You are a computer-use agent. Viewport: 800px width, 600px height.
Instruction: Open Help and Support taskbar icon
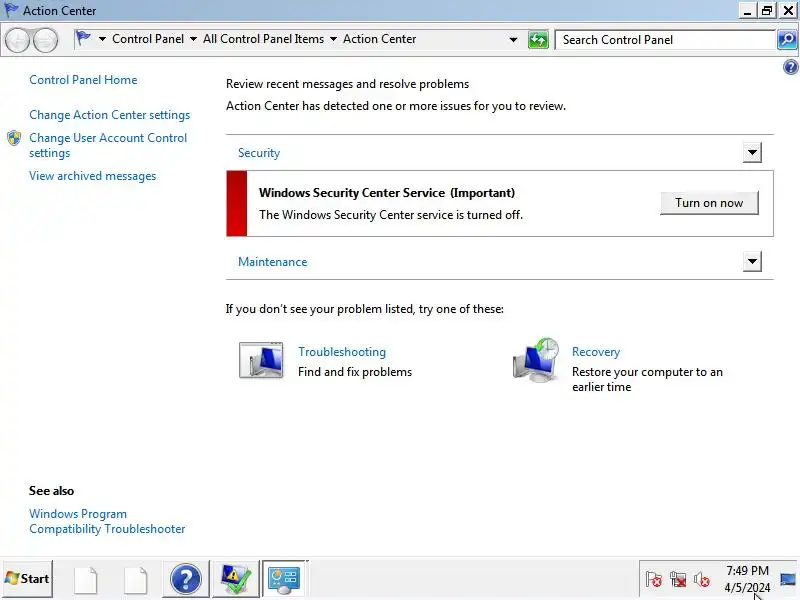pos(186,579)
